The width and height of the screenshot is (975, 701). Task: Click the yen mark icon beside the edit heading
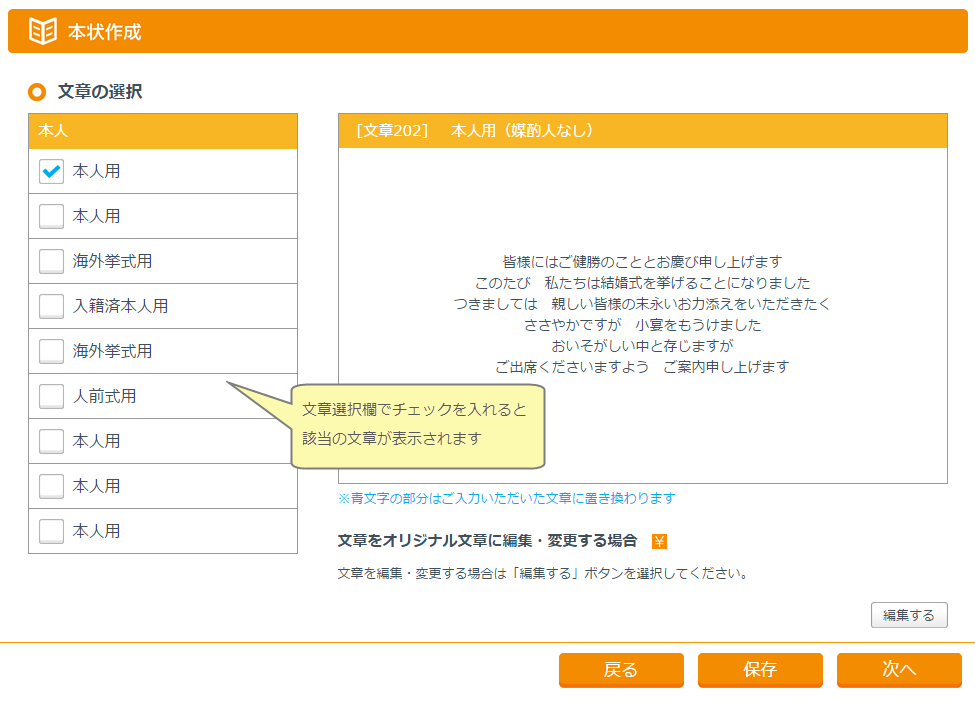pos(659,541)
